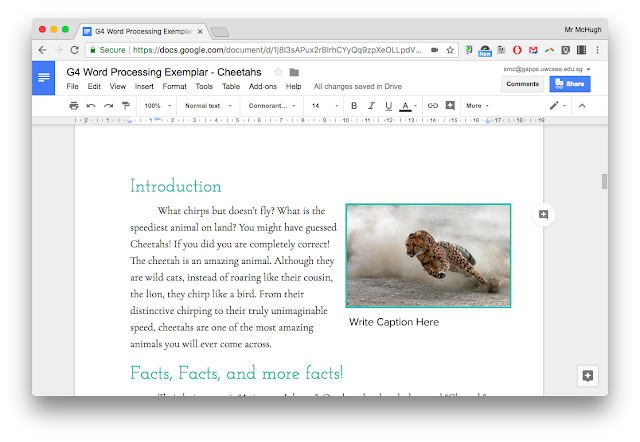Click the blue Share button
The image size is (640, 442).
[570, 84]
